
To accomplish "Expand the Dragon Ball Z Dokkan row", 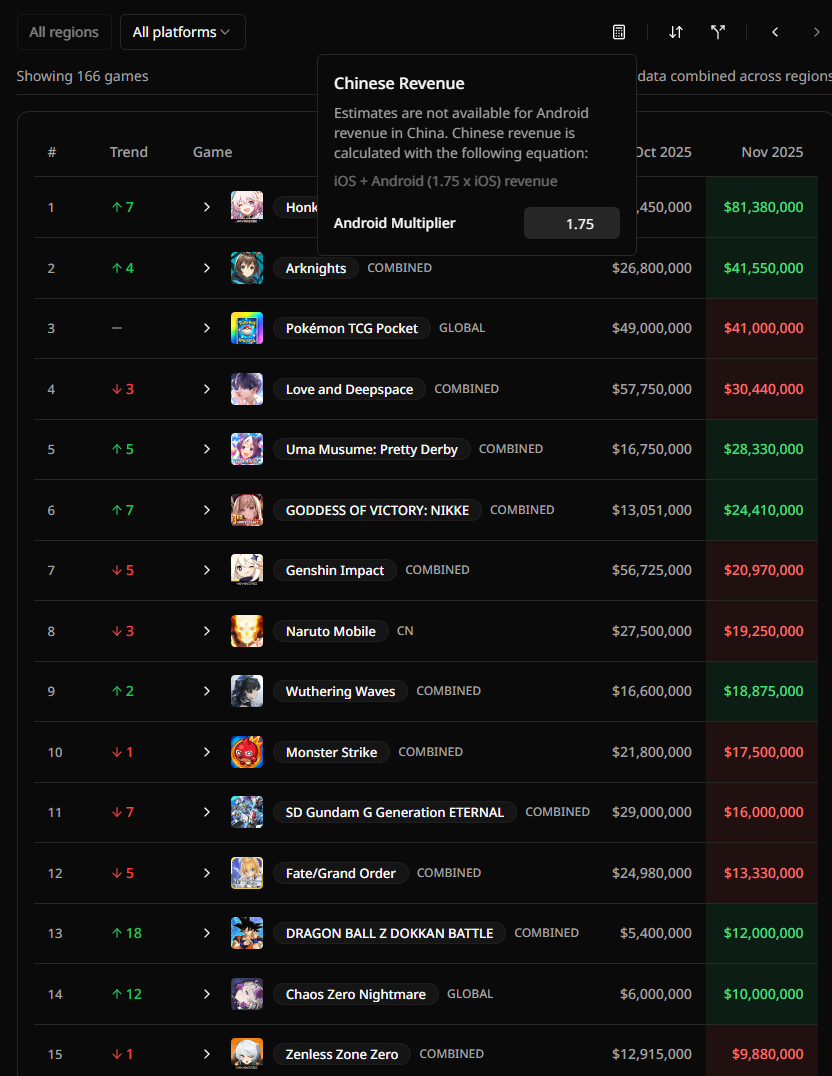I will point(207,933).
